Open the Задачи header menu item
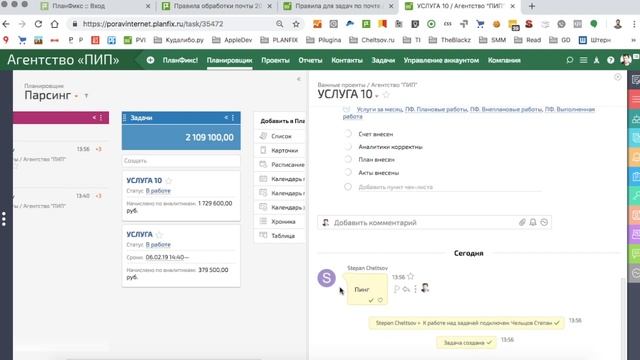The image size is (640, 360). (x=383, y=60)
